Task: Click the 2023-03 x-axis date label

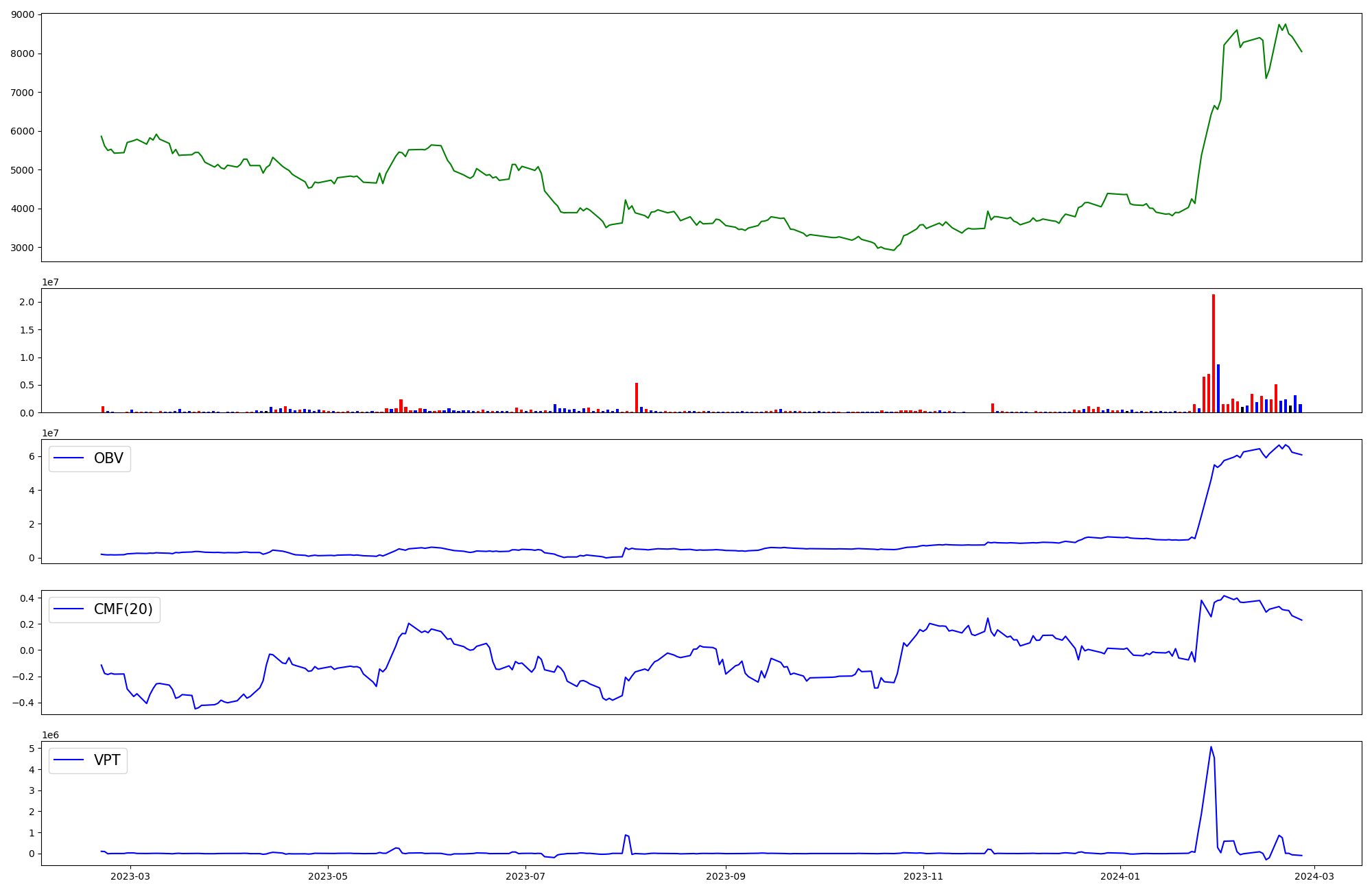Action: point(130,876)
